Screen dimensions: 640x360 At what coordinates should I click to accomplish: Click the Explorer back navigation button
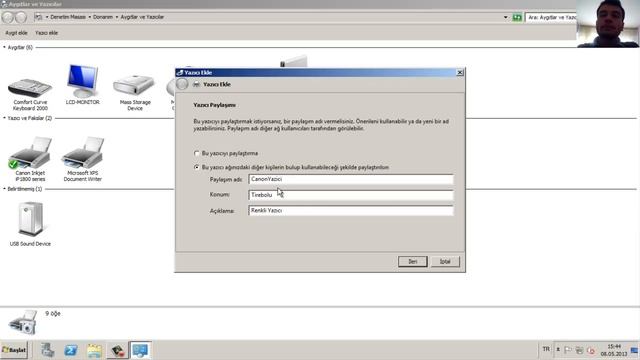click(8, 17)
